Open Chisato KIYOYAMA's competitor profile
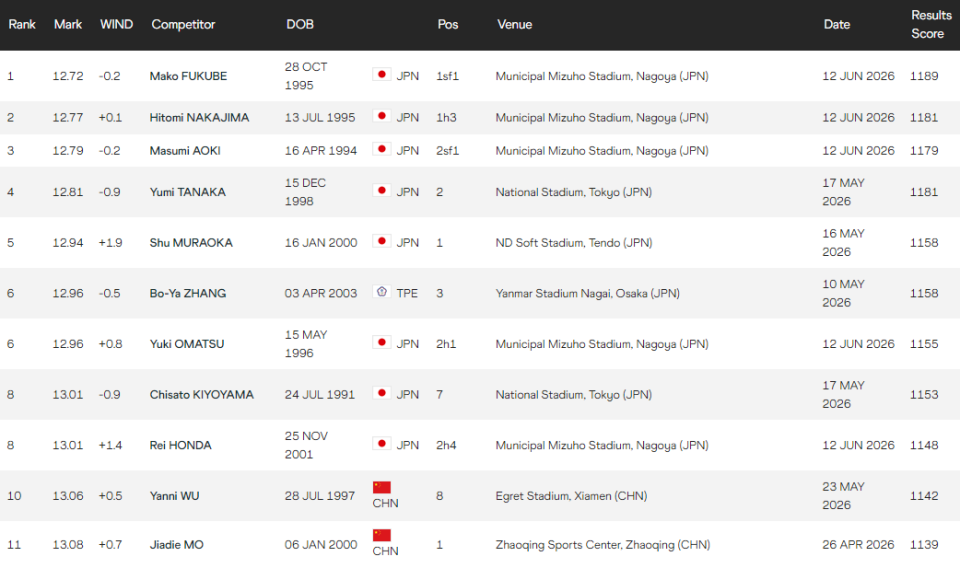The height and width of the screenshot is (568, 960). click(201, 395)
